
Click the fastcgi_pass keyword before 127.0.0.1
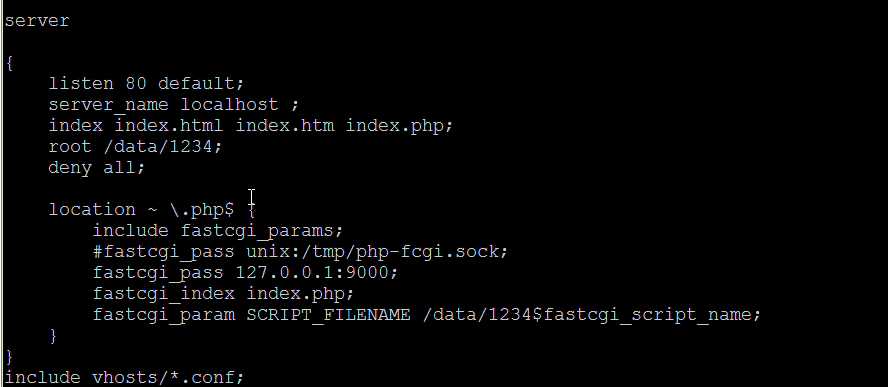158,273
